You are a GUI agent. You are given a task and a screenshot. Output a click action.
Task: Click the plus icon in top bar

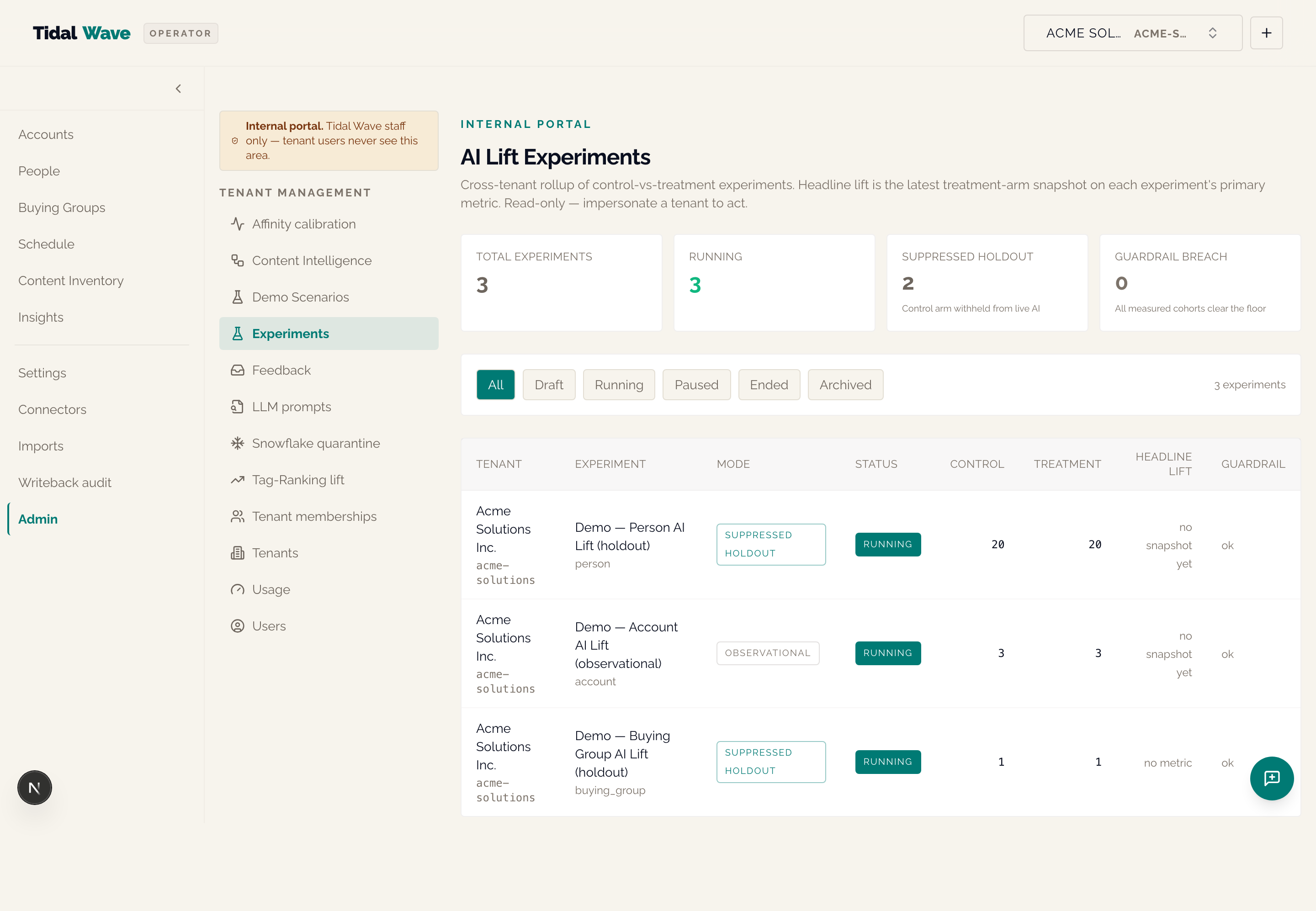click(x=1266, y=33)
